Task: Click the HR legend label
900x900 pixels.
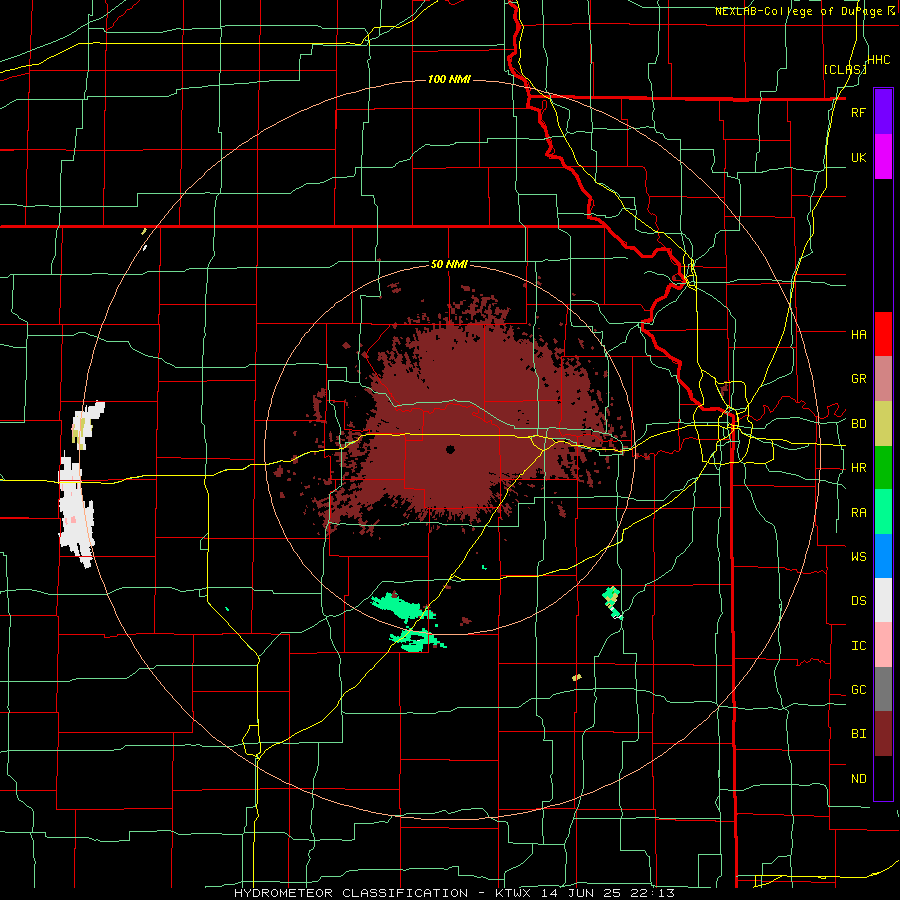Action: (858, 468)
